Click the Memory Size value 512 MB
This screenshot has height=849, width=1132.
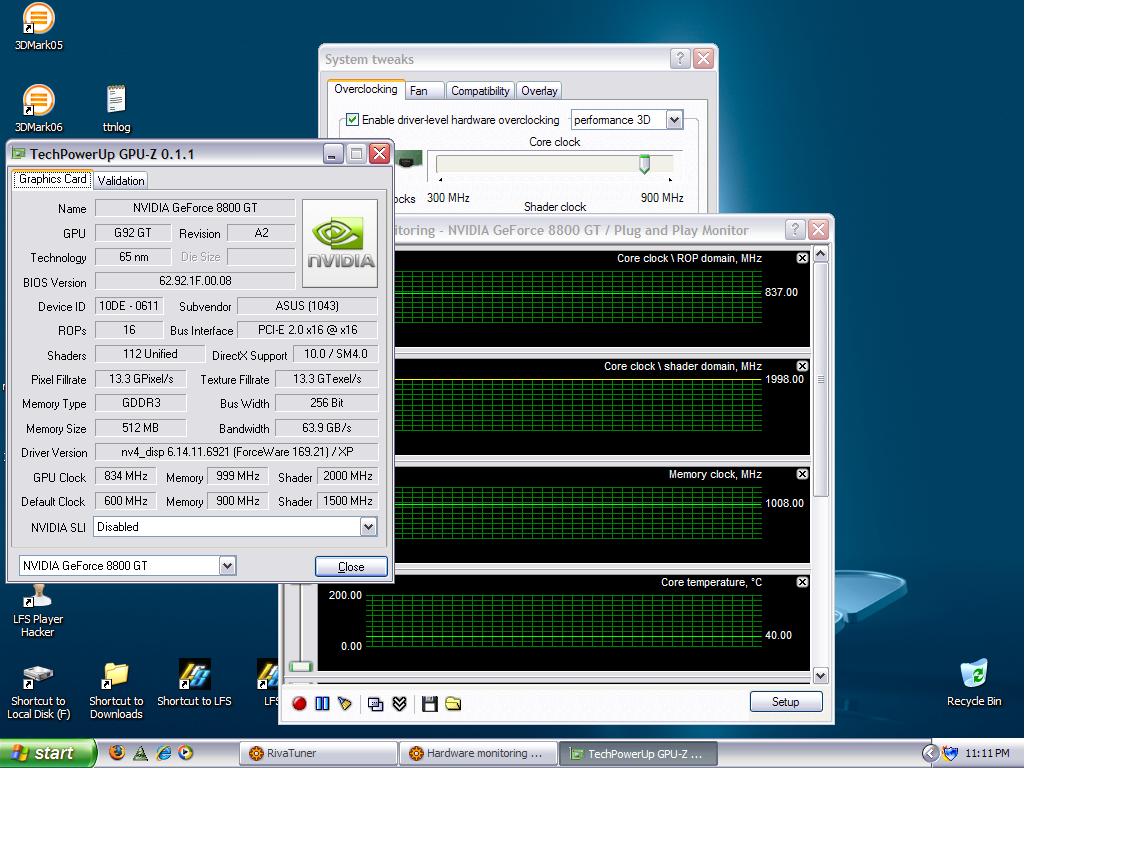click(140, 428)
